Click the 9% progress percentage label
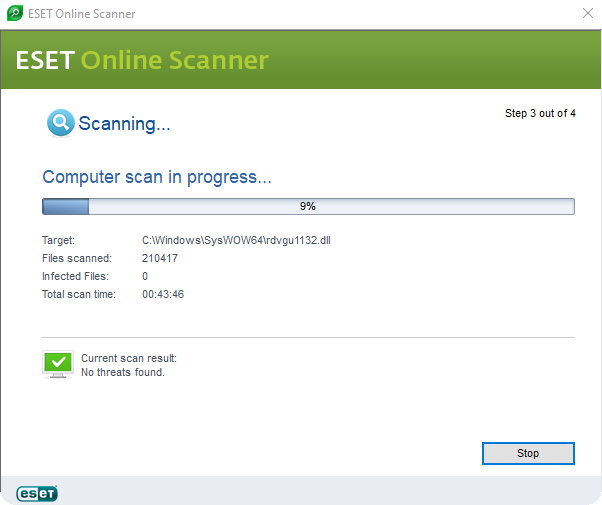This screenshot has height=505, width=602. [308, 206]
